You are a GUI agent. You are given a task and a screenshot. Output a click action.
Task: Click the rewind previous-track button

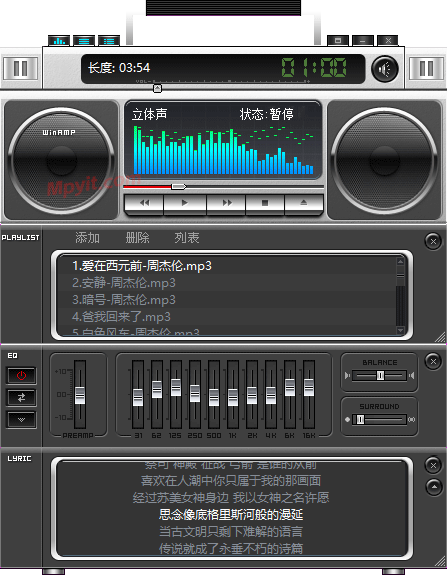[144, 203]
